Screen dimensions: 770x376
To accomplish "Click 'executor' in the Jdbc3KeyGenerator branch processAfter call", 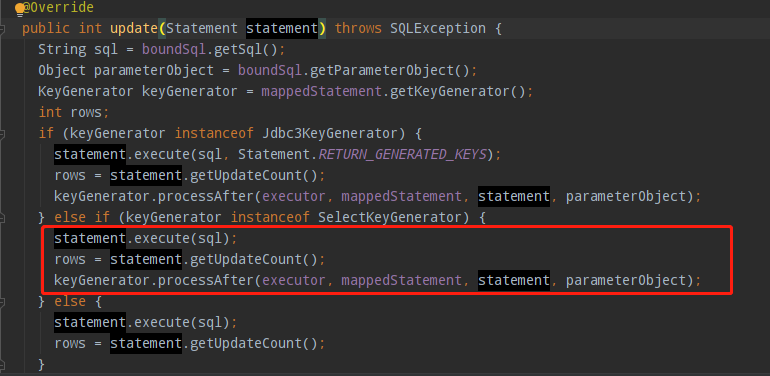I will pos(294,197).
